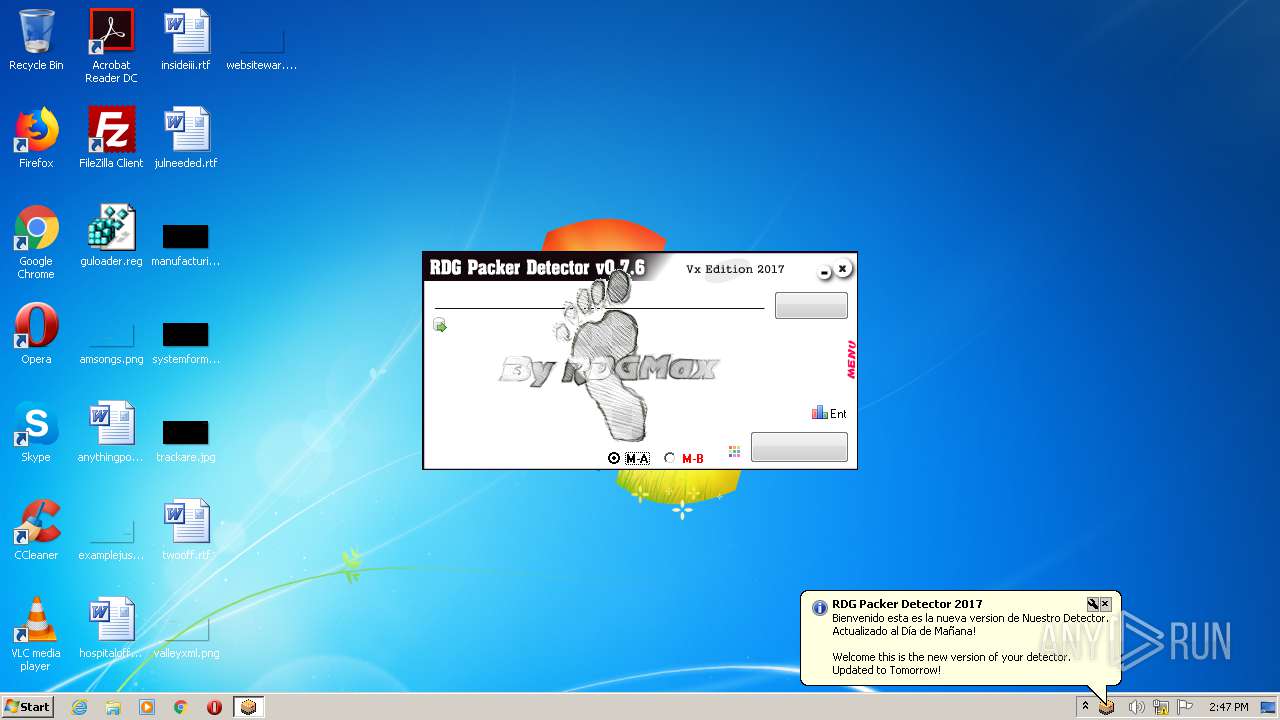Screen dimensions: 1280x720
Task: Click the blank bottom-right button in RDG
Action: 799,447
